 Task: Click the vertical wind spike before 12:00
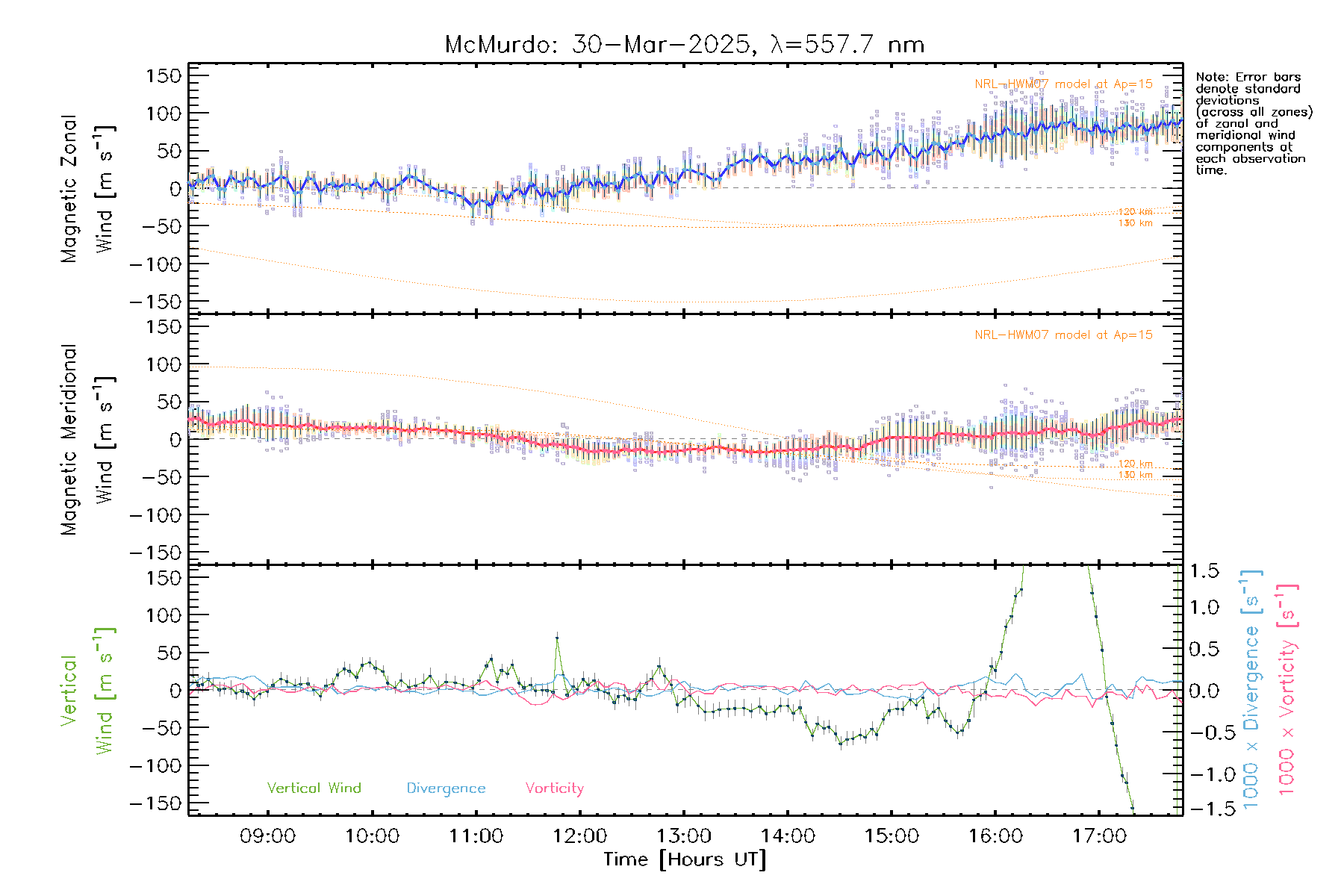(x=557, y=639)
